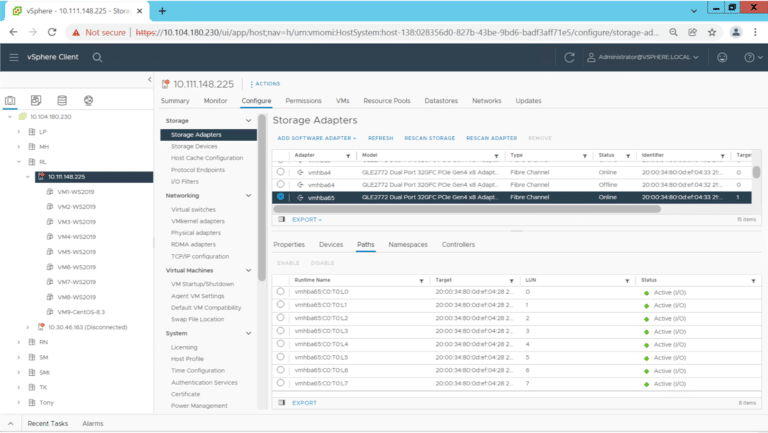768x433 pixels.
Task: Click the adapter table horizontal scrollbar
Action: [467, 209]
